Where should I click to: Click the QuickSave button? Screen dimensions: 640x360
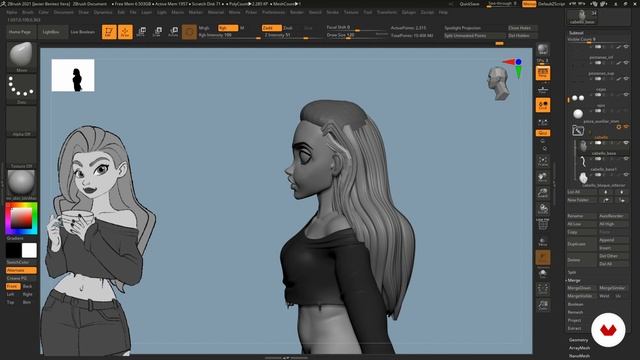click(x=469, y=4)
